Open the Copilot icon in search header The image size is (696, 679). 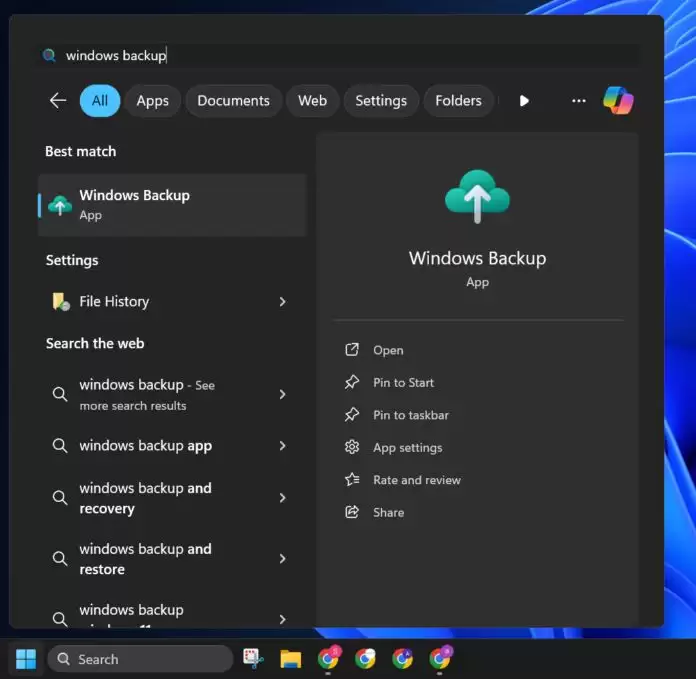pos(618,101)
